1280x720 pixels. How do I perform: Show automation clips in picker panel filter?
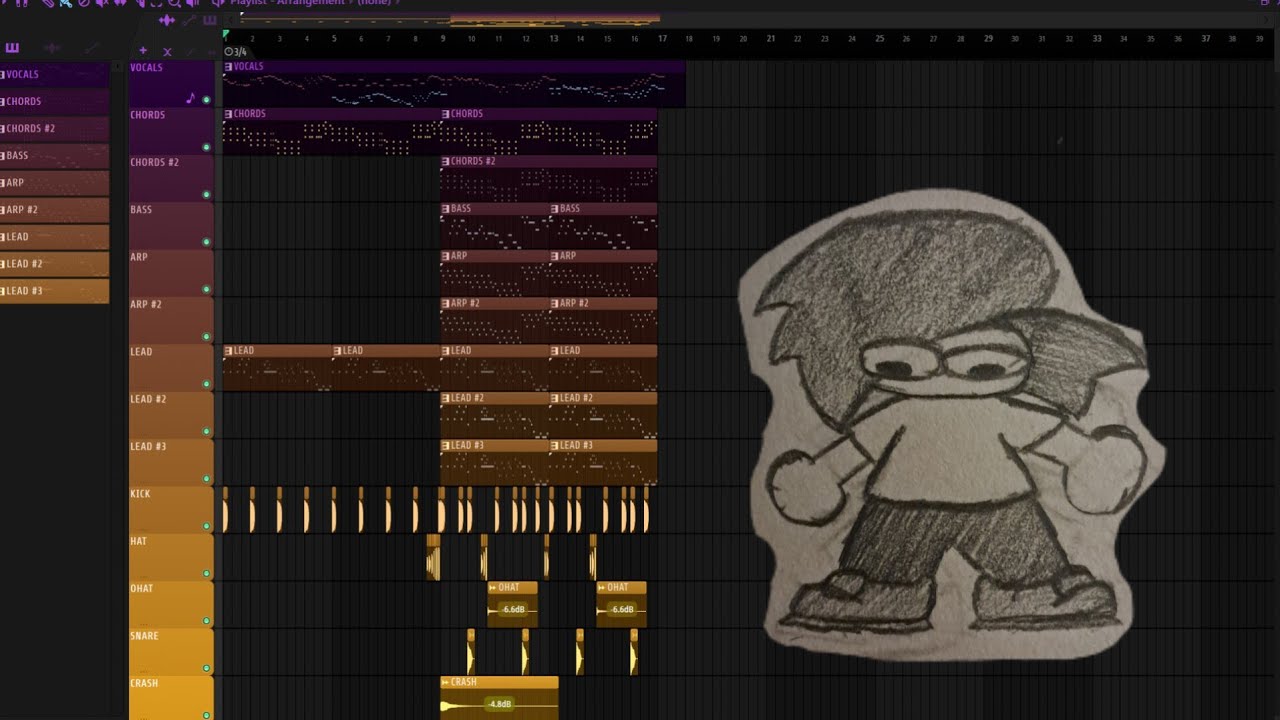[x=91, y=48]
